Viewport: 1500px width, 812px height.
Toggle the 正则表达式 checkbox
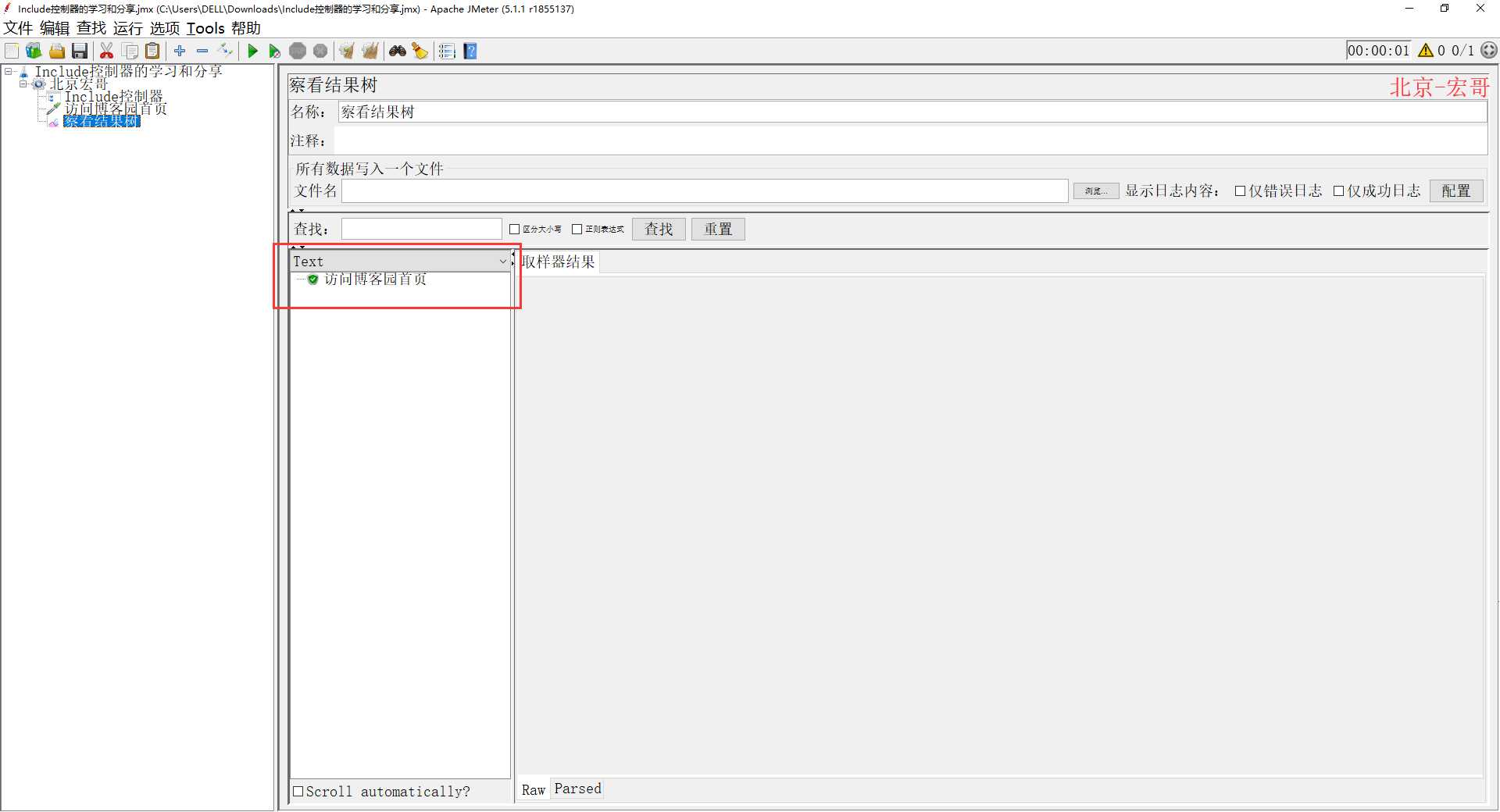pos(577,230)
